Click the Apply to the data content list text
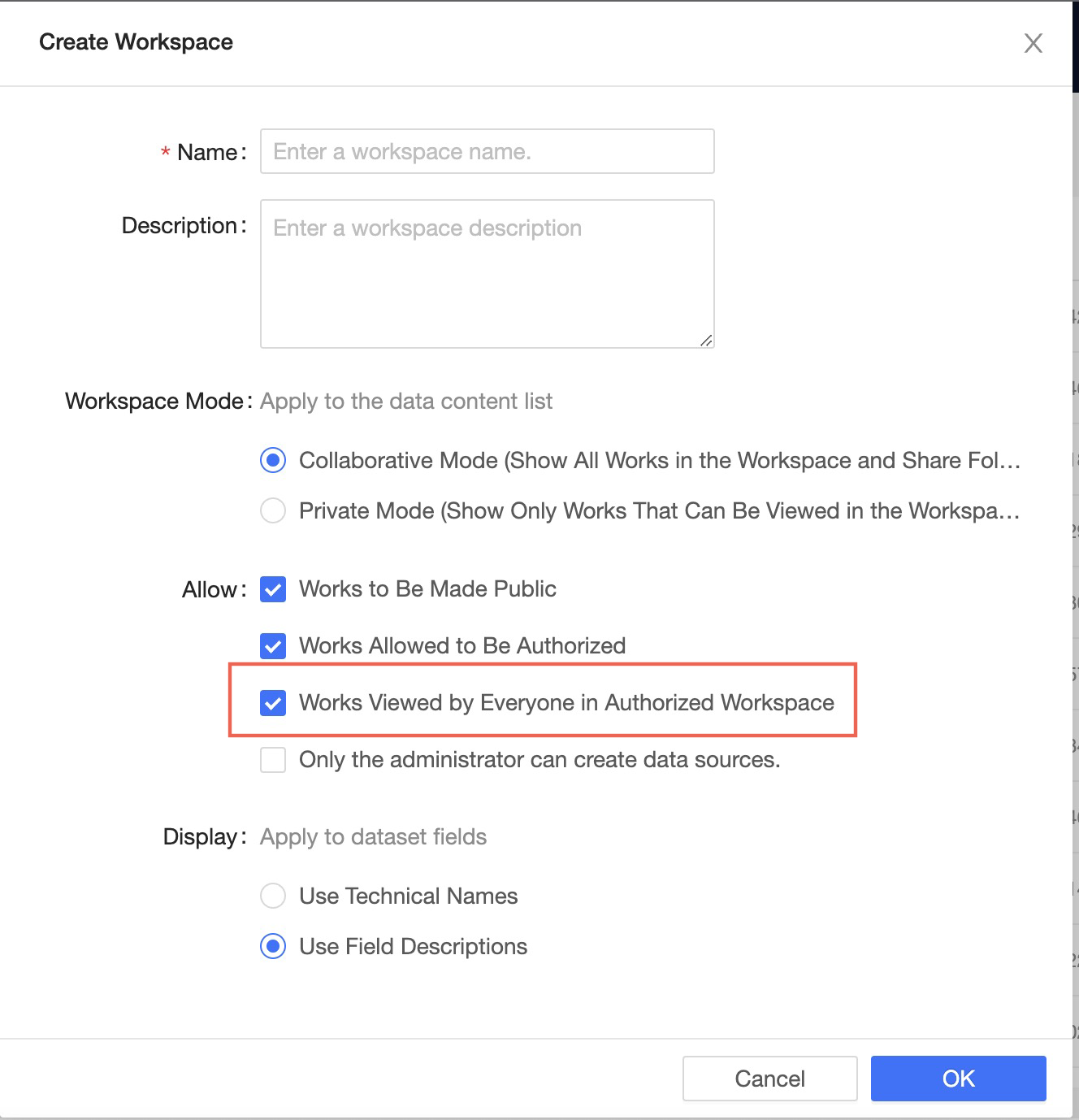Image resolution: width=1079 pixels, height=1120 pixels. [405, 401]
